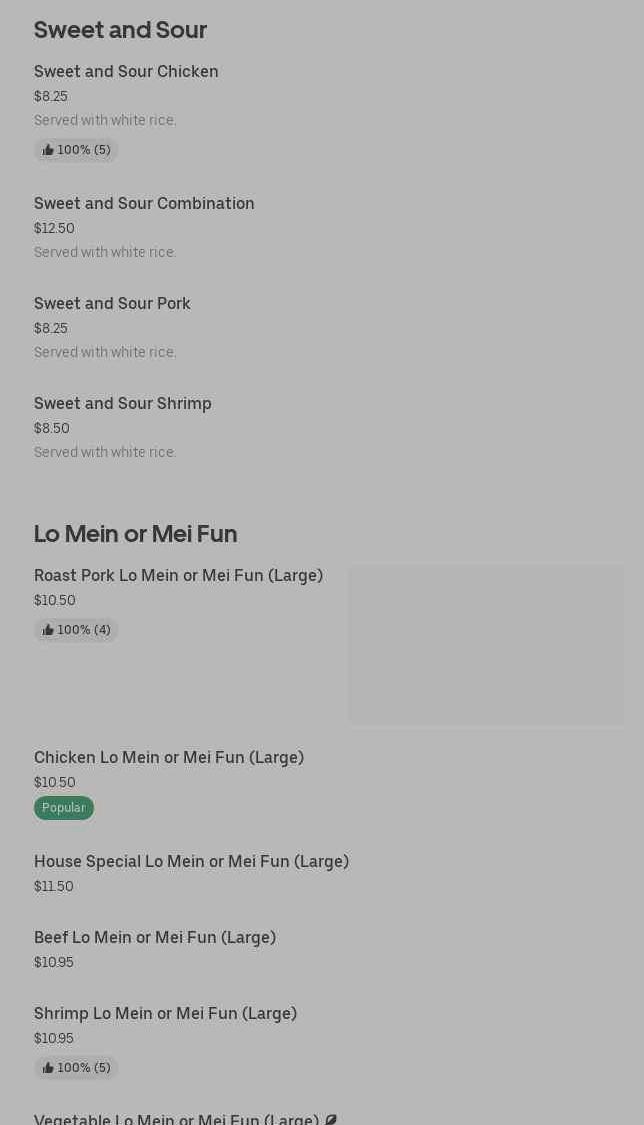Click thumbs-up rating on Shrimp Lo Mein

coord(76,1068)
